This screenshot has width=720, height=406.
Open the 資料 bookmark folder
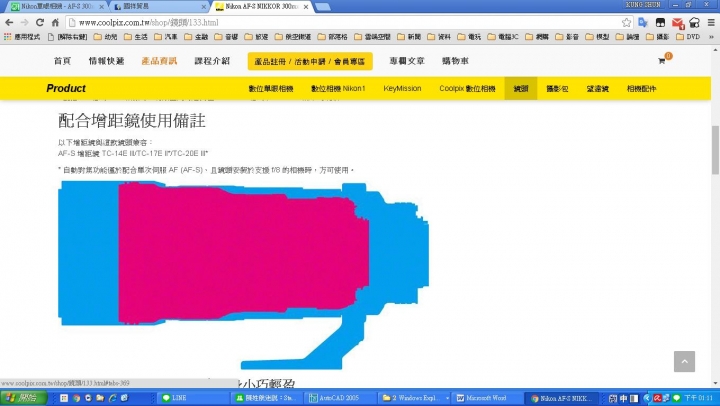tap(439, 37)
